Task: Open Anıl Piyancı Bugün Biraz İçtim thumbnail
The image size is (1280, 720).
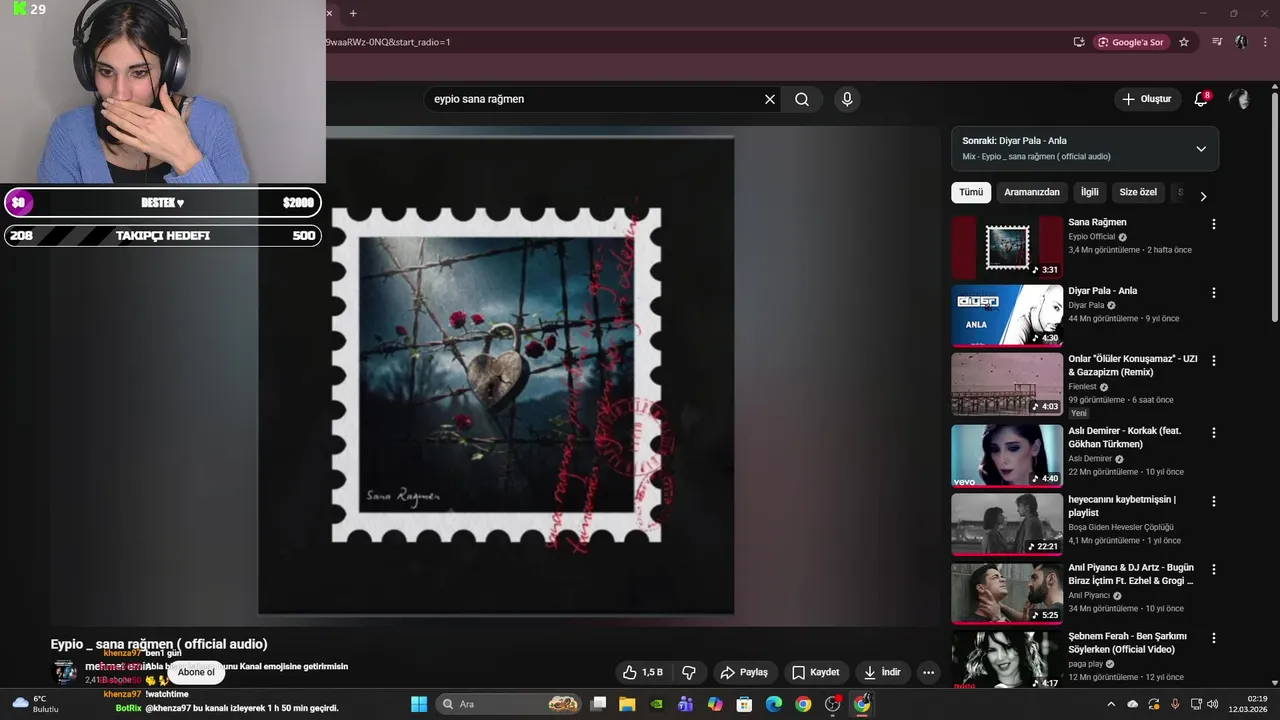Action: point(1007,592)
